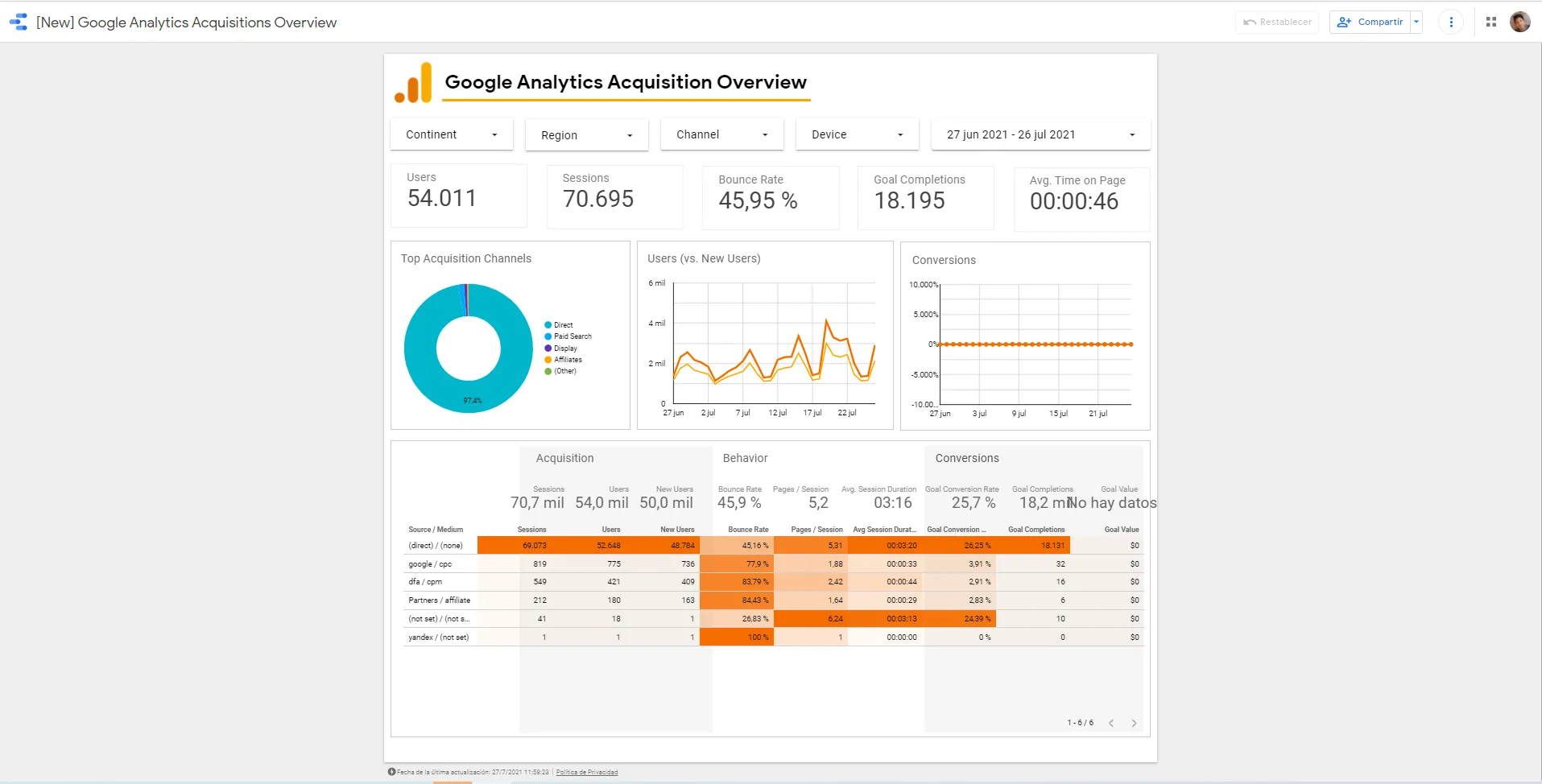The image size is (1542, 784).
Task: Open the Device filter dropdown
Action: point(858,134)
